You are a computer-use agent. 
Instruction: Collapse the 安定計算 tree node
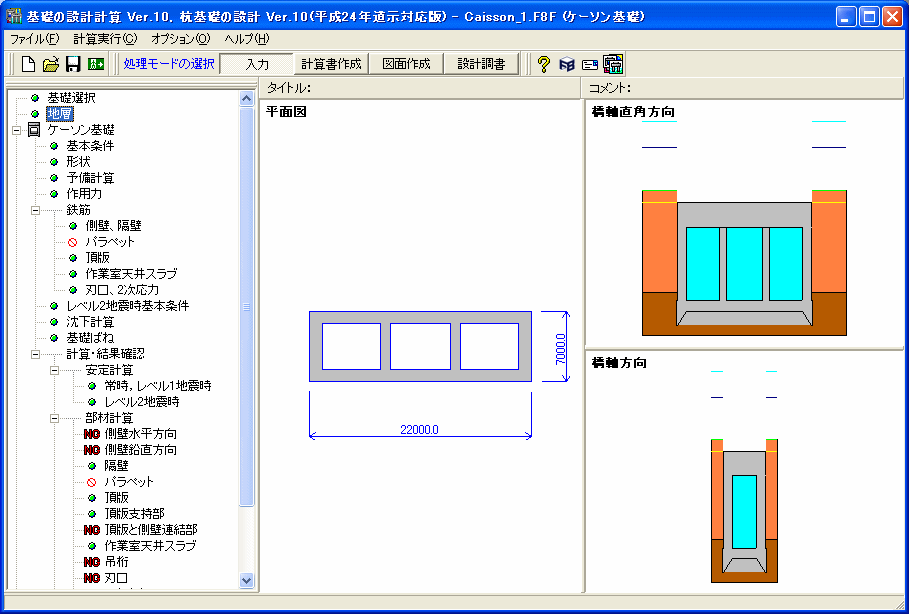54,370
